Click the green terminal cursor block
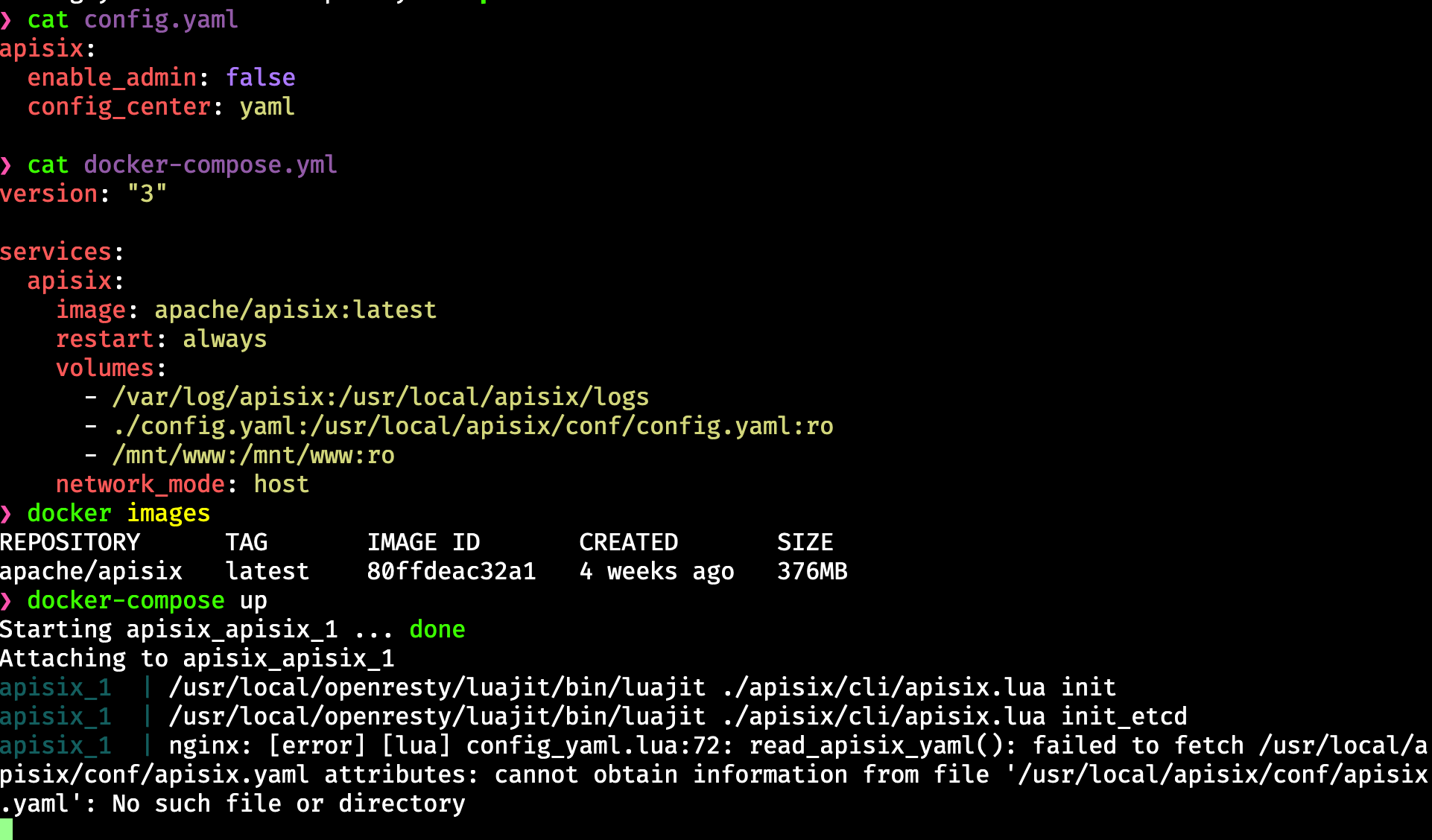The width and height of the screenshot is (1432, 840). [6, 830]
